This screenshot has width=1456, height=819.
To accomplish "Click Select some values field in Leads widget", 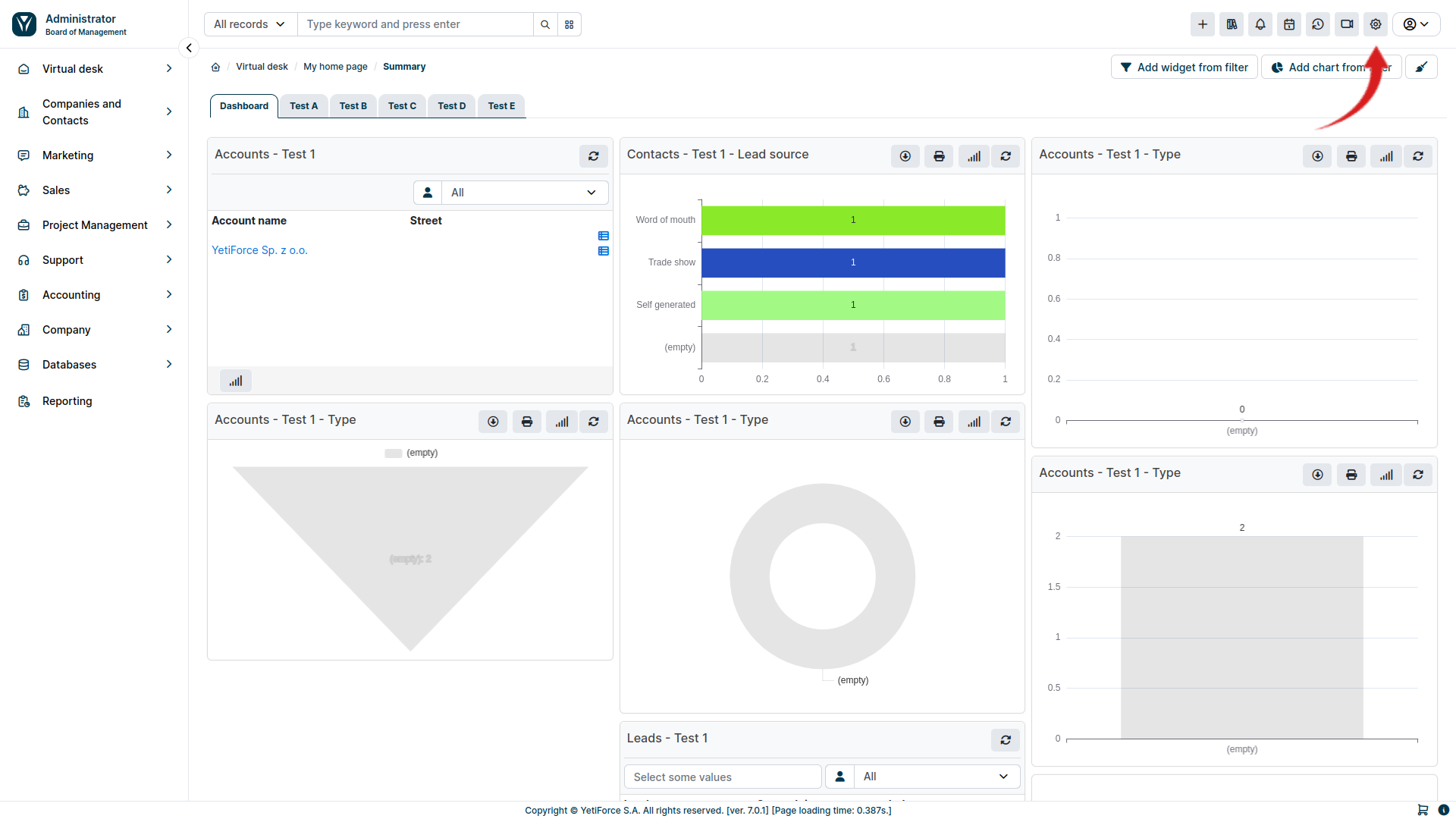I will [723, 777].
